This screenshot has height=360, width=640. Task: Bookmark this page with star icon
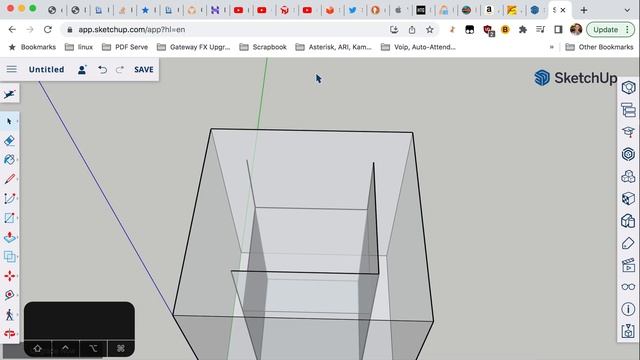pos(429,29)
